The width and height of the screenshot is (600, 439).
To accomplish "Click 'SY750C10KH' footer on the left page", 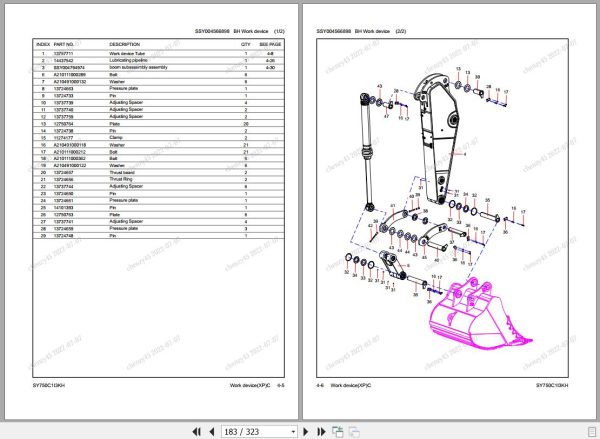I will tap(49, 385).
